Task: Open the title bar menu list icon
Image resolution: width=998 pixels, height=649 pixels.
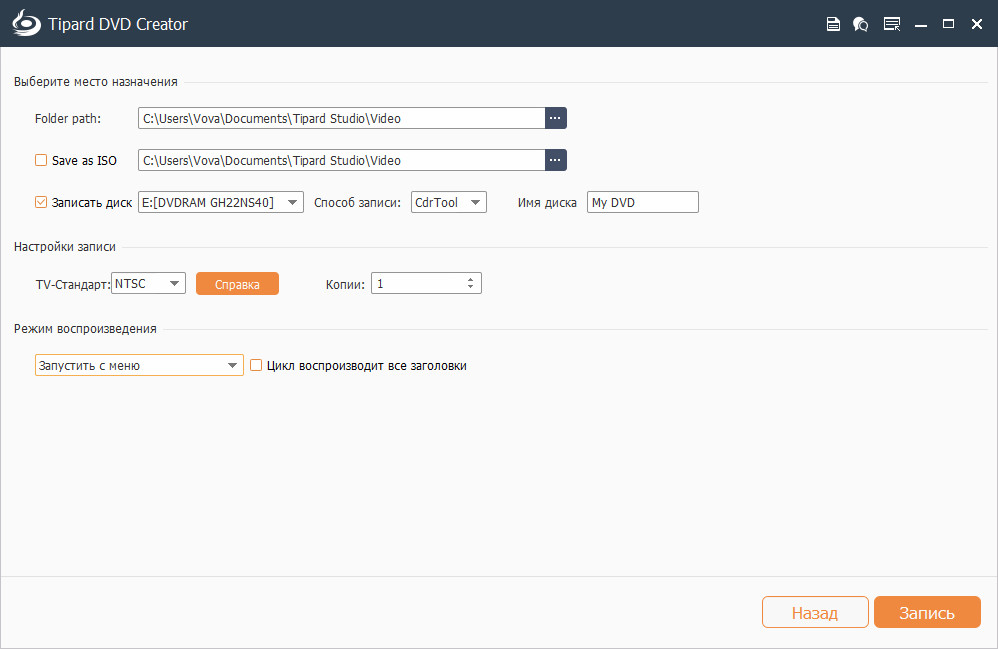Action: tap(892, 24)
